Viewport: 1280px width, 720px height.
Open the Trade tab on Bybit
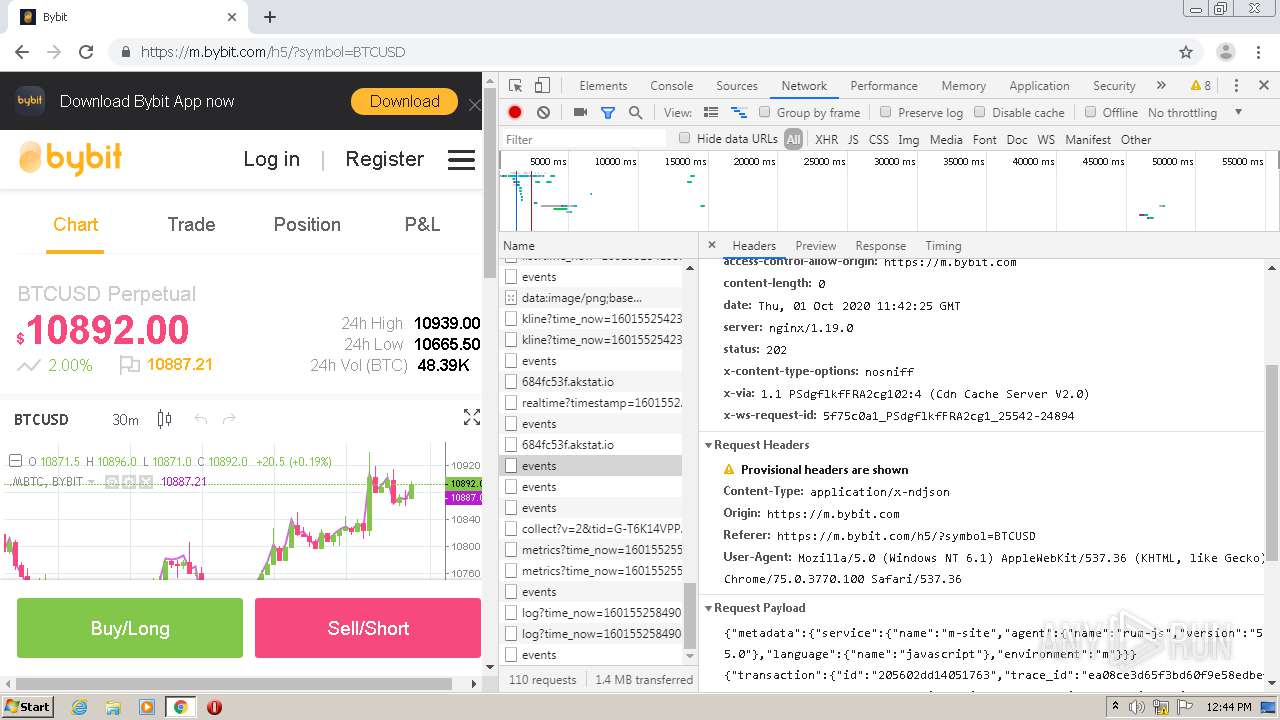pyautogui.click(x=191, y=225)
